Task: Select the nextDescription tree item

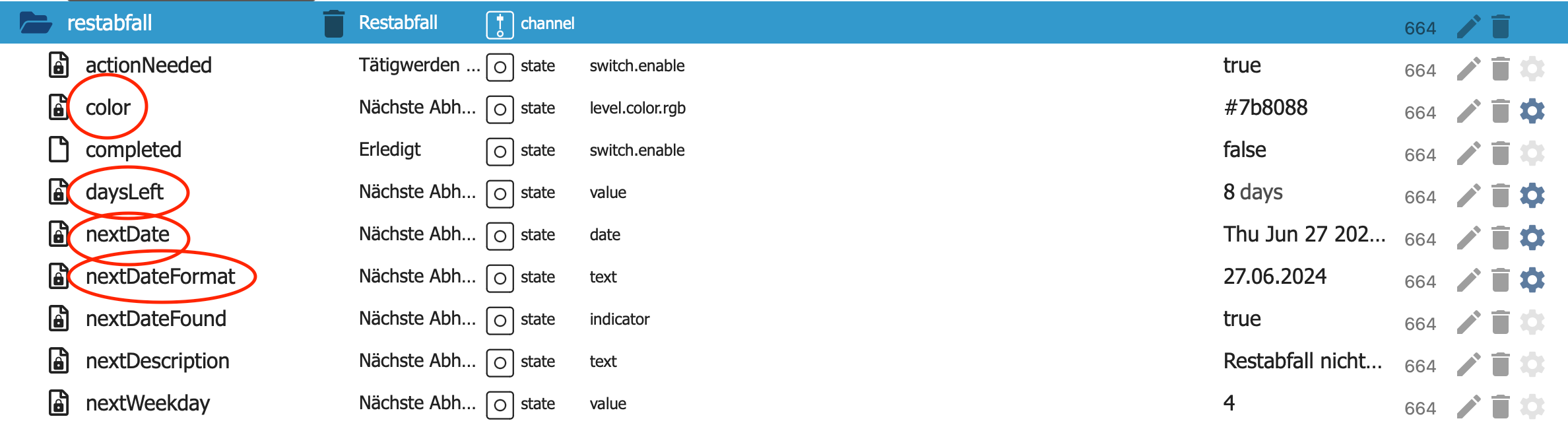Action: pos(157,361)
